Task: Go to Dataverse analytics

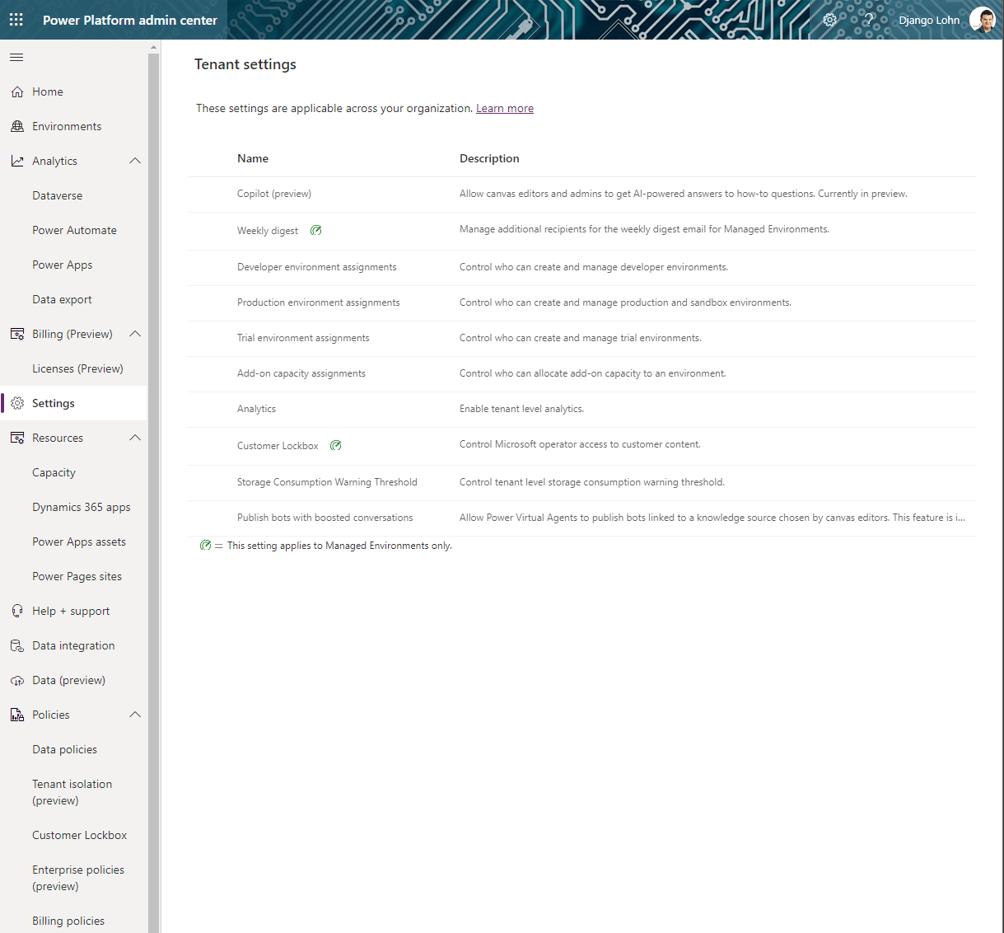Action: 57,195
